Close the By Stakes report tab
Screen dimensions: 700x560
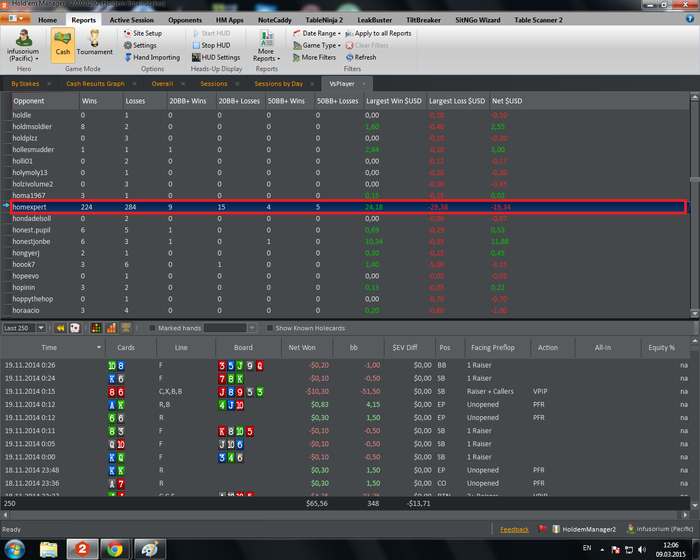click(49, 84)
